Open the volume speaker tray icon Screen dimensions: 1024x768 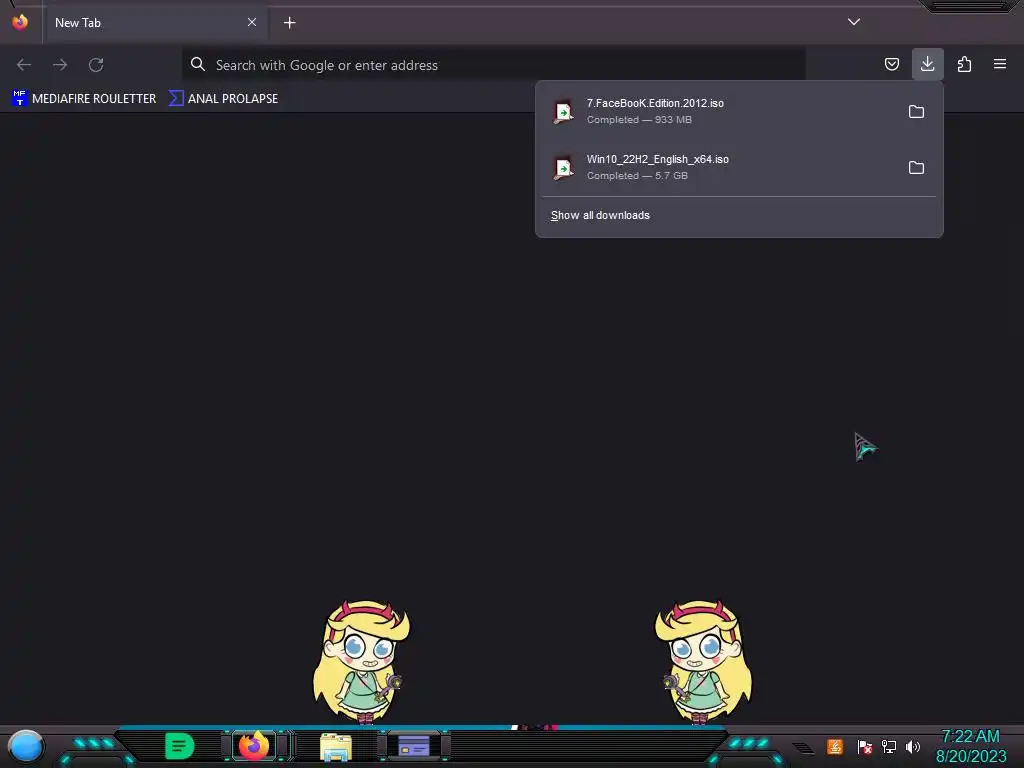(913, 746)
